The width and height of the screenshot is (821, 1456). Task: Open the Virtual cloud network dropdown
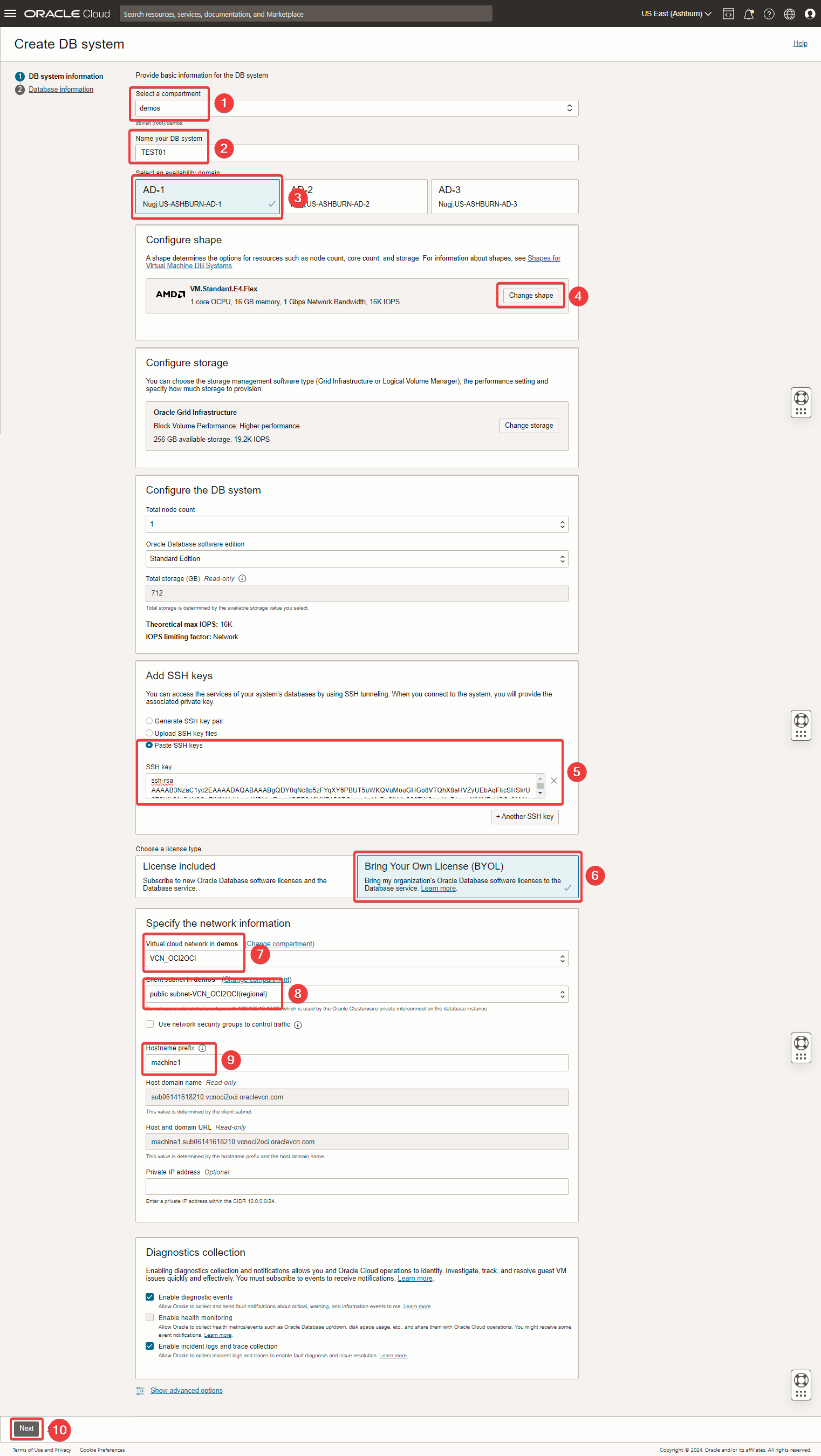coord(357,958)
